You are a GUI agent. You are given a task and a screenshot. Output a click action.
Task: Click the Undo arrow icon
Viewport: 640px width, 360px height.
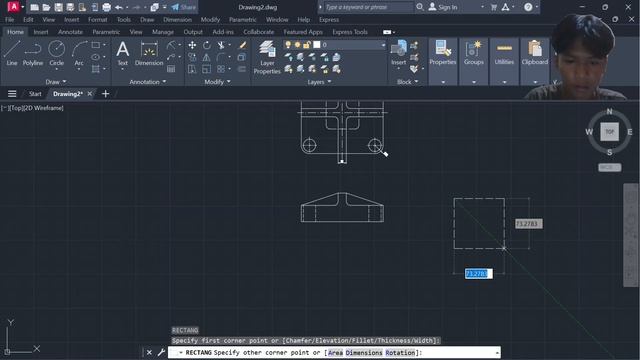(x=118, y=7)
